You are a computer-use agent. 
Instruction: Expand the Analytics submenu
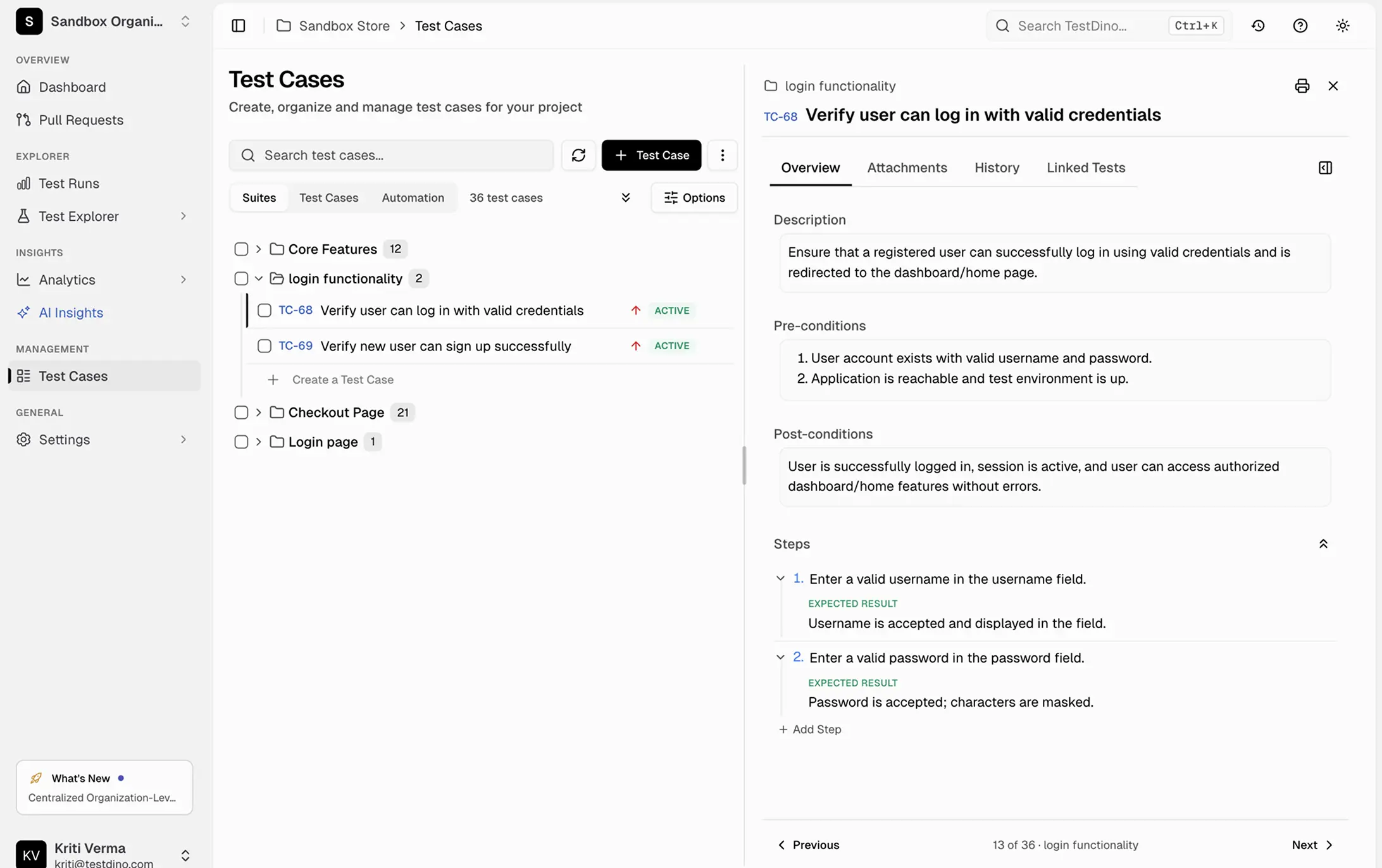click(183, 280)
